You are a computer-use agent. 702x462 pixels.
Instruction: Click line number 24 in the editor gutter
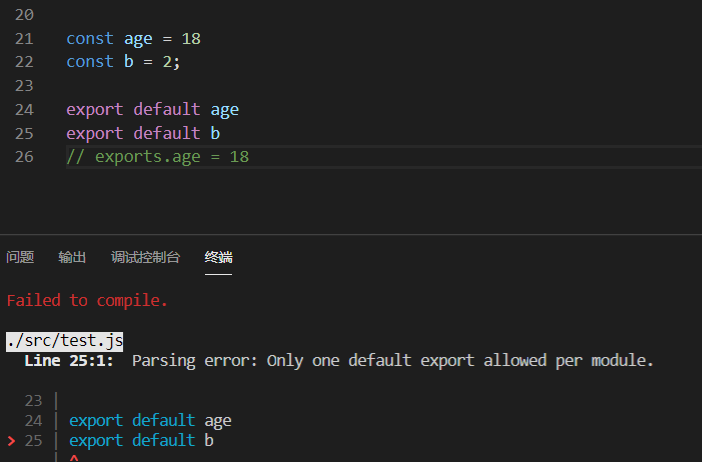click(24, 110)
